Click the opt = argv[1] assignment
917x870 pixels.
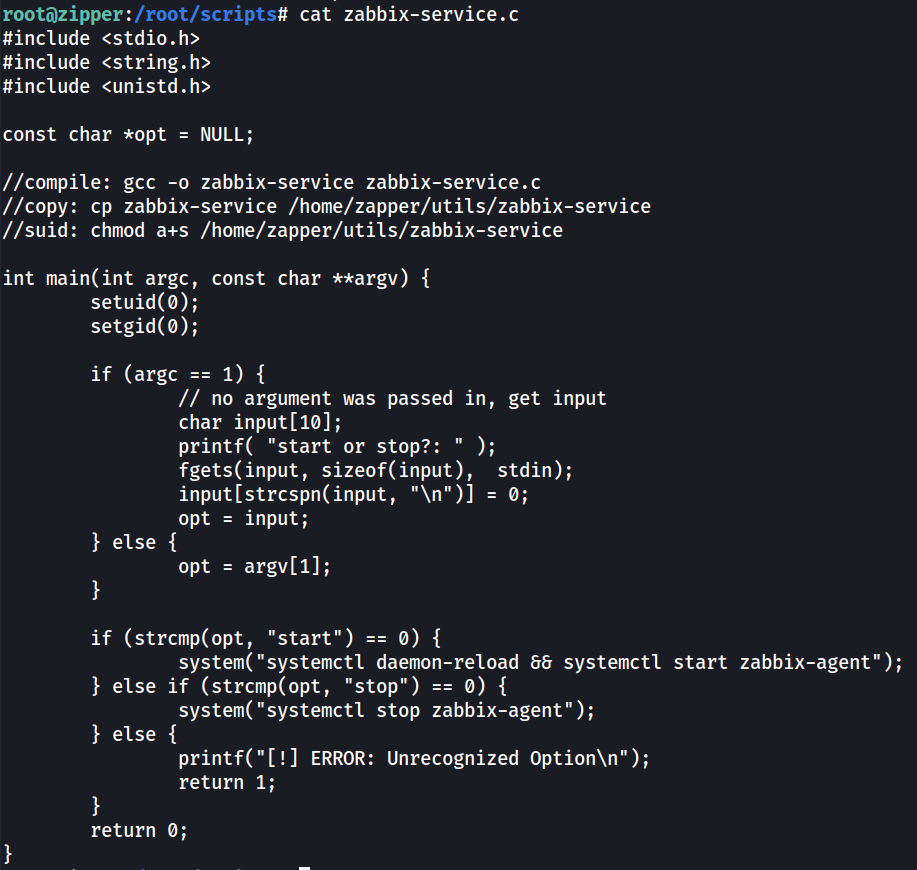254,566
